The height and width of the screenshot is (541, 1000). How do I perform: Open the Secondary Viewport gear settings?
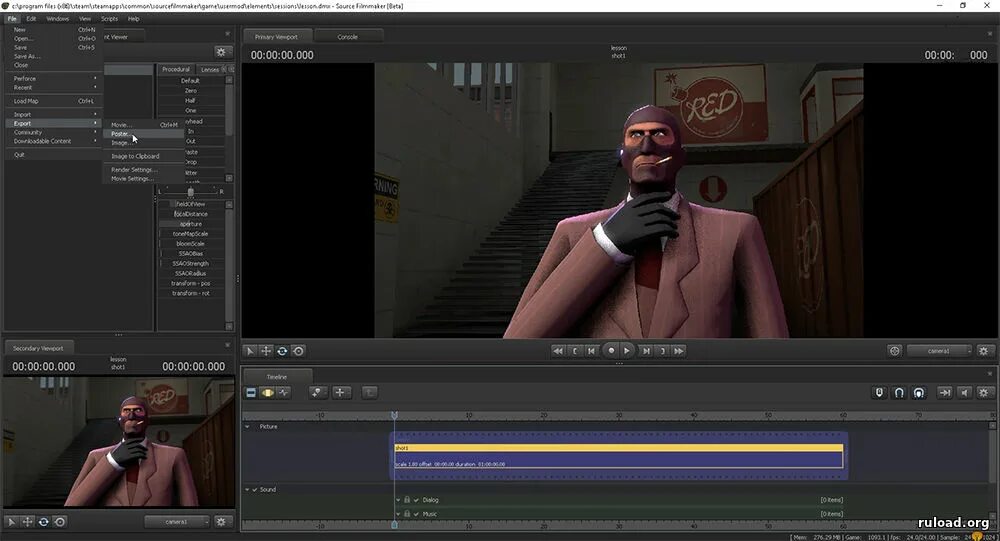(221, 522)
